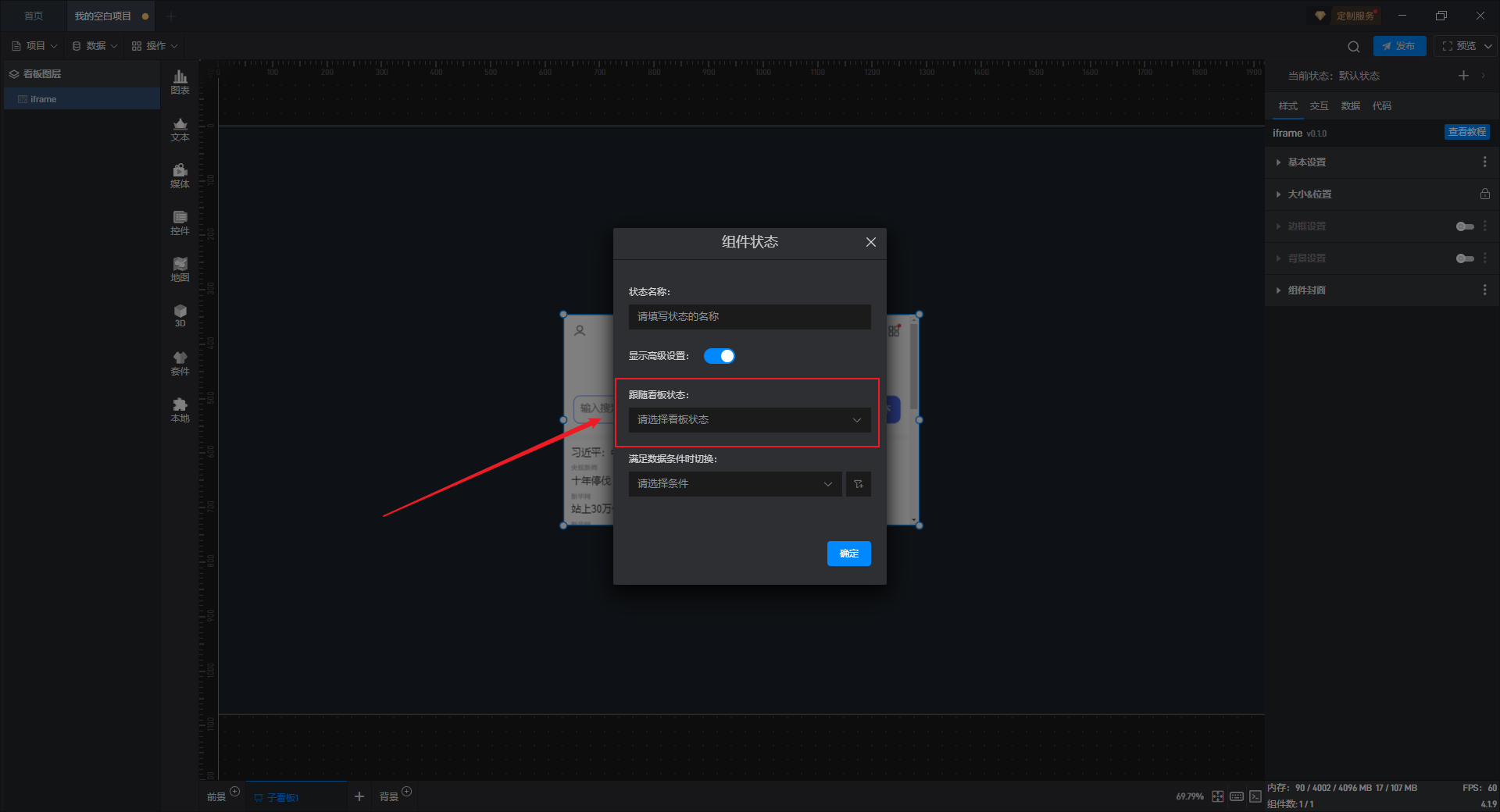
Task: Add a new project tab in title bar
Action: 171,16
